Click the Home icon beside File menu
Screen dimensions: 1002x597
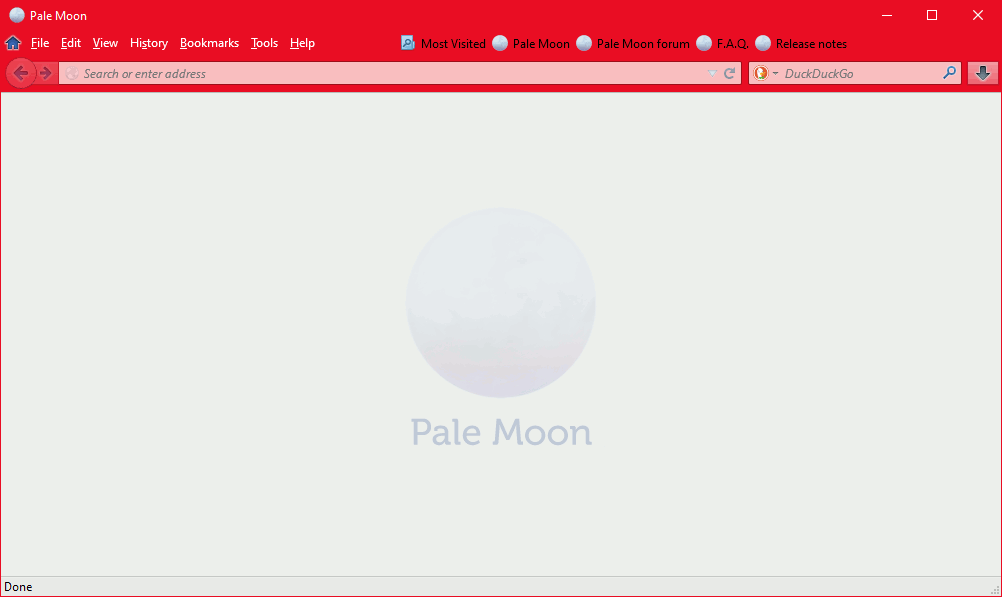13,43
